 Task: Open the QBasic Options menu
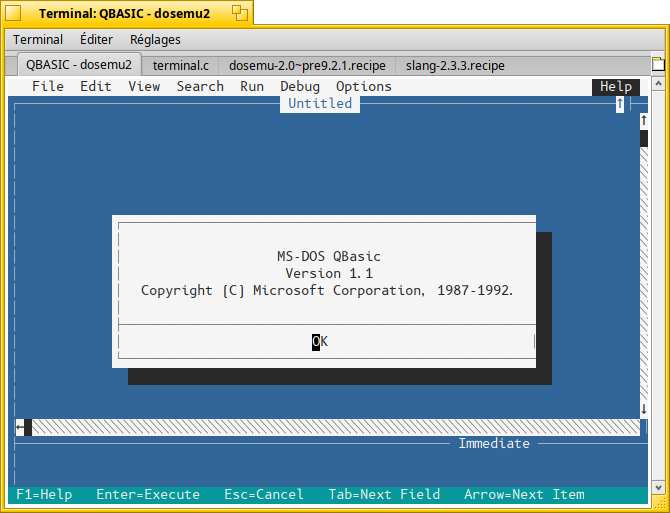click(x=364, y=87)
